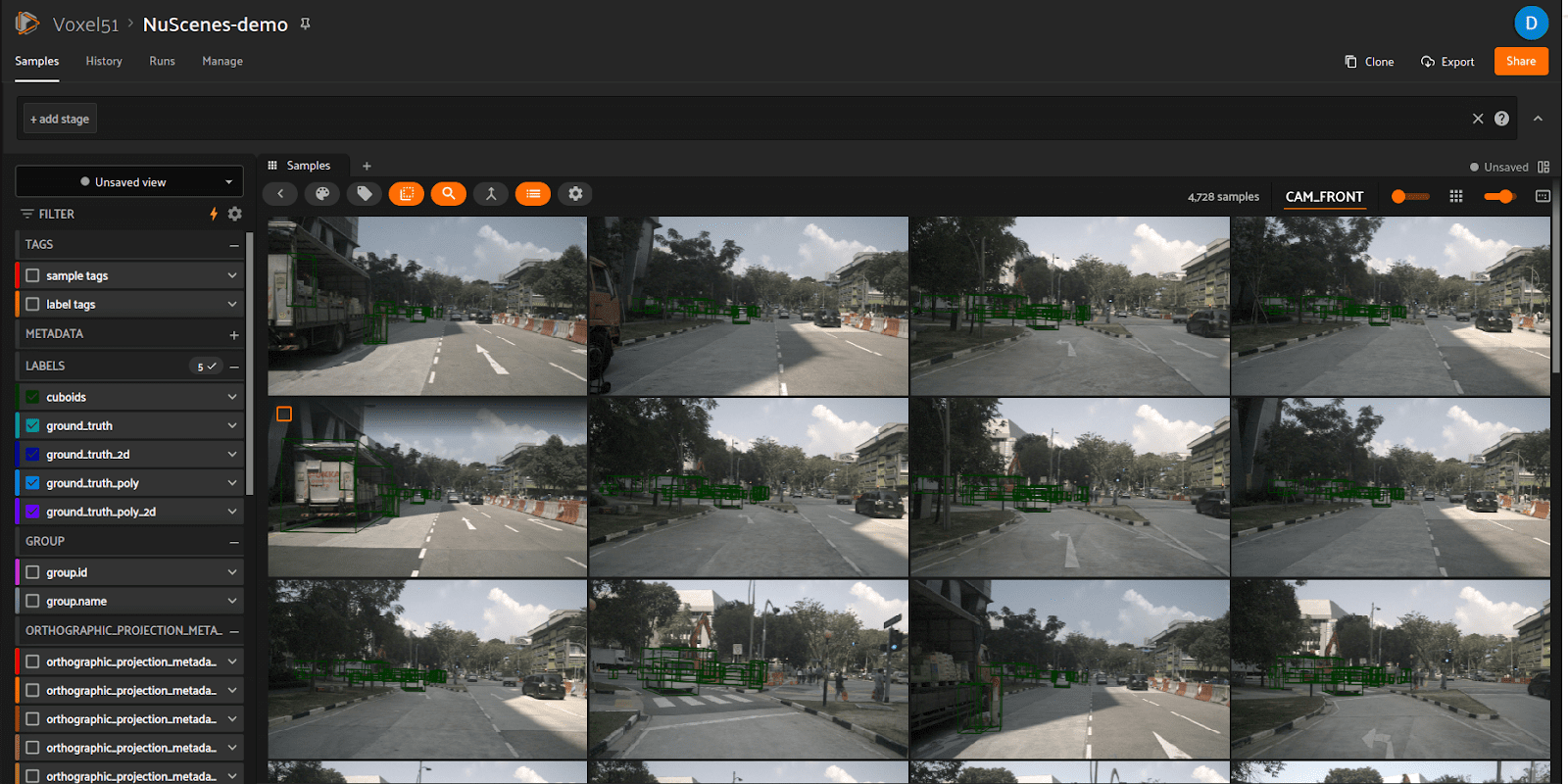
Task: Switch to the History tab
Action: point(104,61)
